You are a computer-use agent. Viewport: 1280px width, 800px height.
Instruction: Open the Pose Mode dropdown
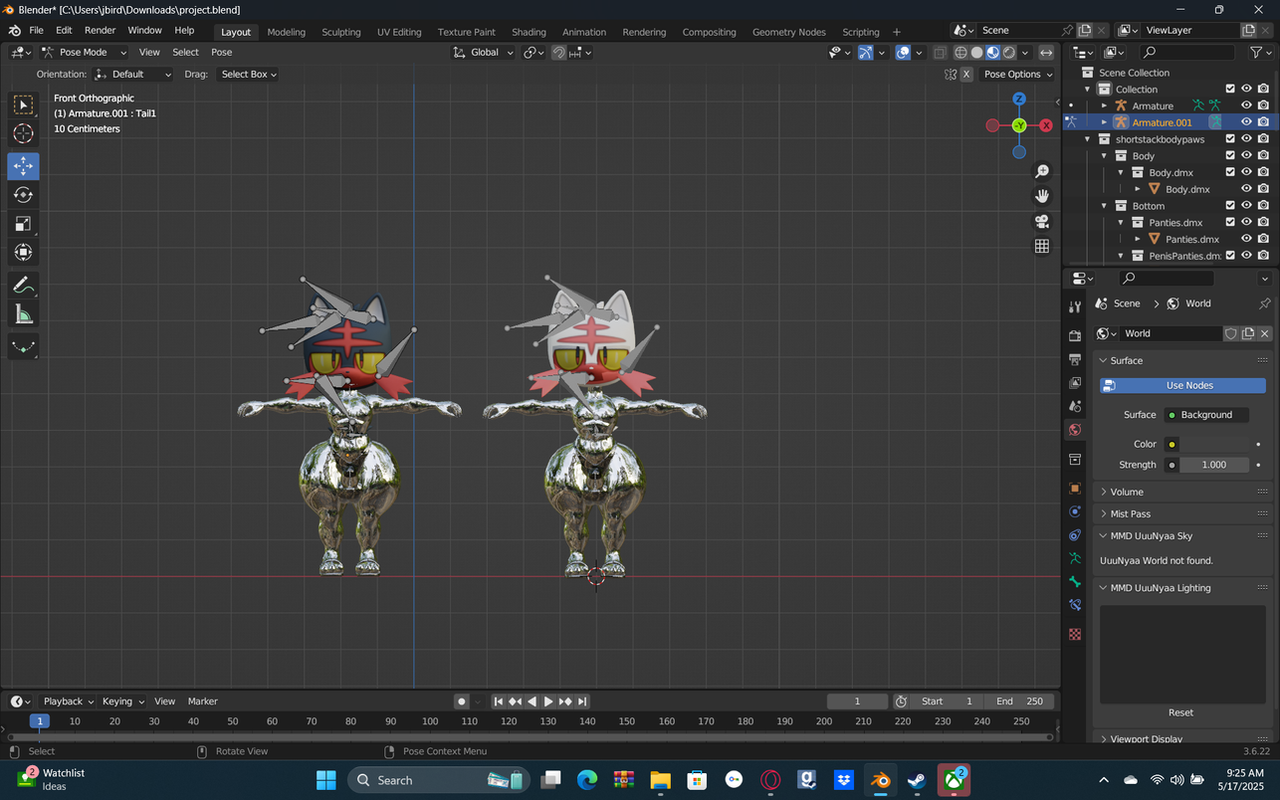click(x=84, y=52)
